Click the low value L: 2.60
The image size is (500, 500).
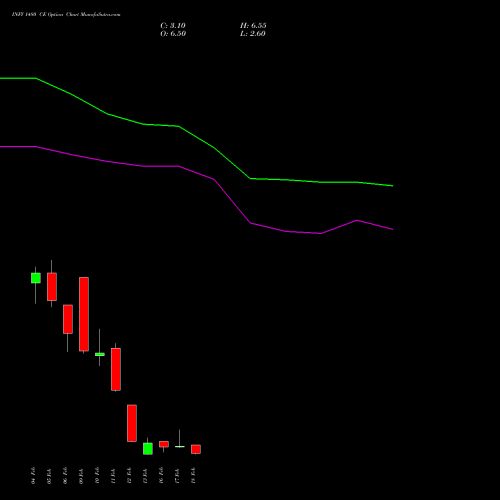(x=253, y=34)
